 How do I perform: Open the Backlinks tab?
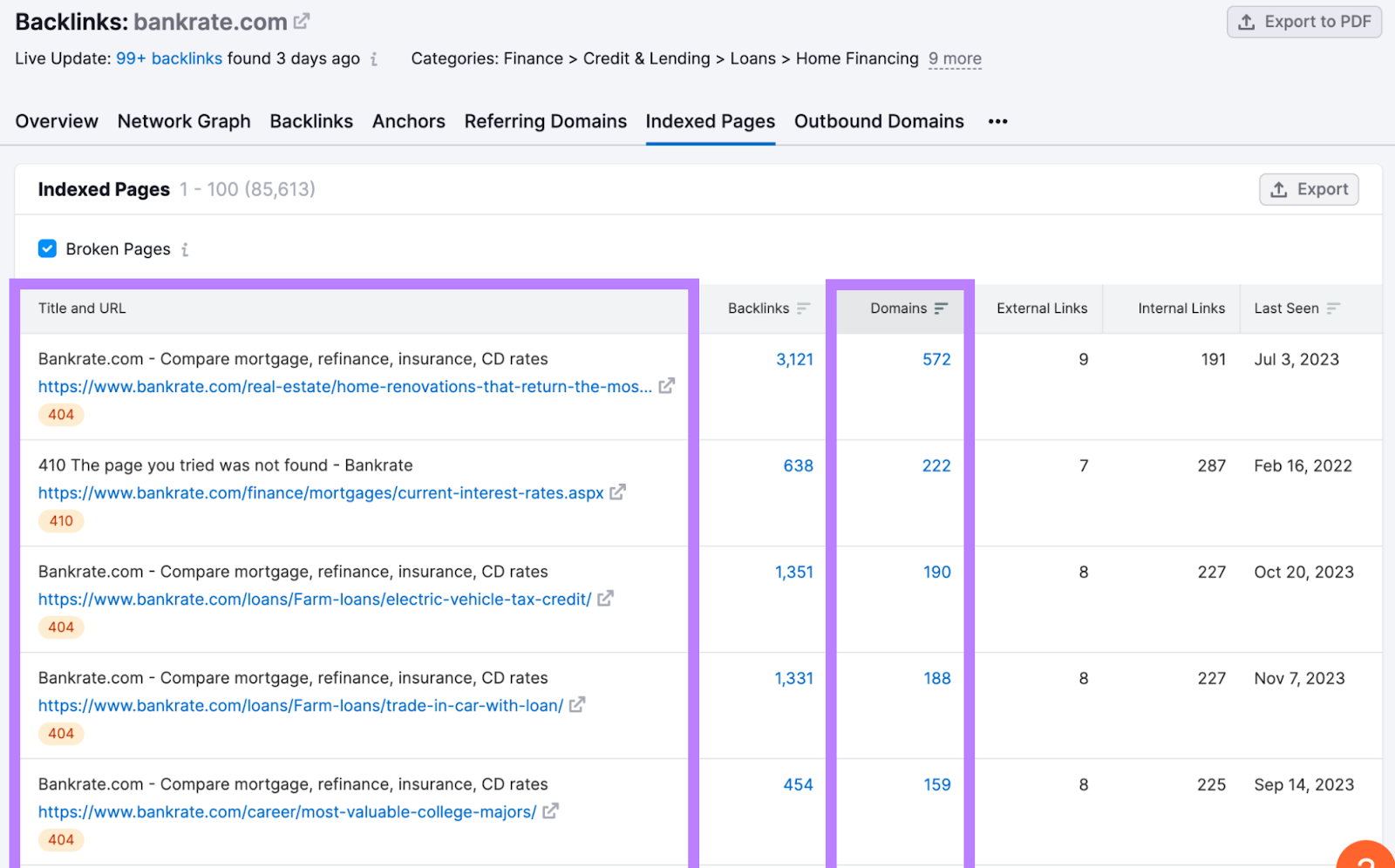pyautogui.click(x=311, y=121)
